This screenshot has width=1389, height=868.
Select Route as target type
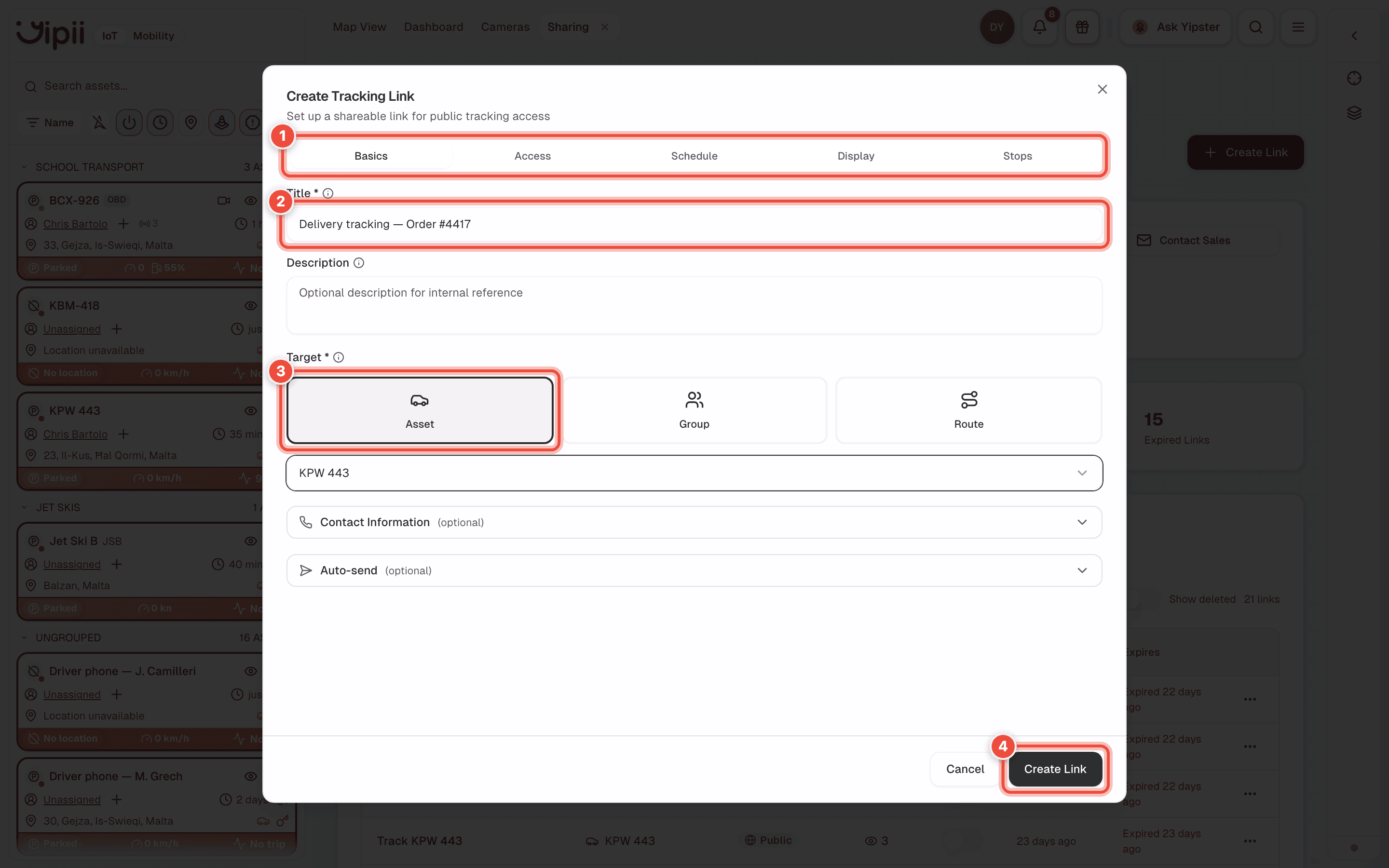click(x=968, y=410)
